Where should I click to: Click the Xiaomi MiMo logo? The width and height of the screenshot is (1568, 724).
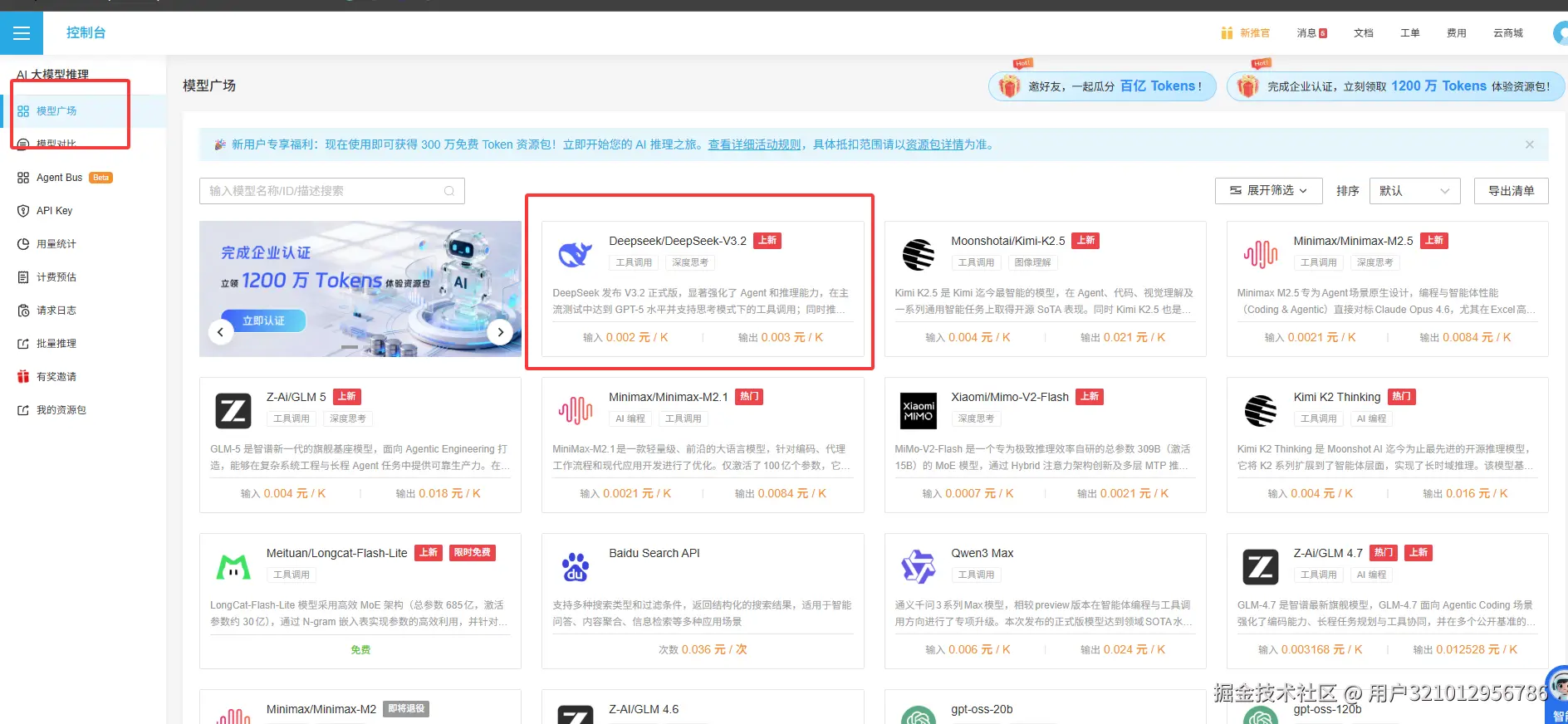919,411
